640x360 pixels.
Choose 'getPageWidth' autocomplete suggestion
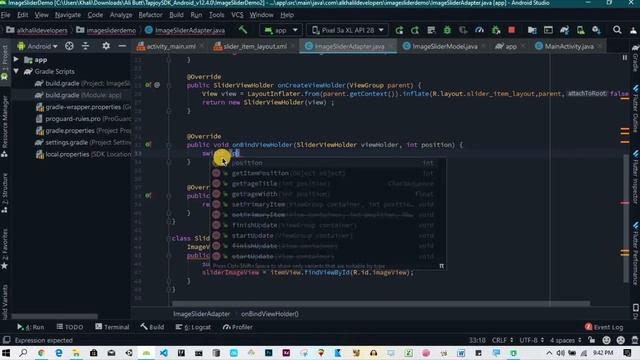pos(328,194)
